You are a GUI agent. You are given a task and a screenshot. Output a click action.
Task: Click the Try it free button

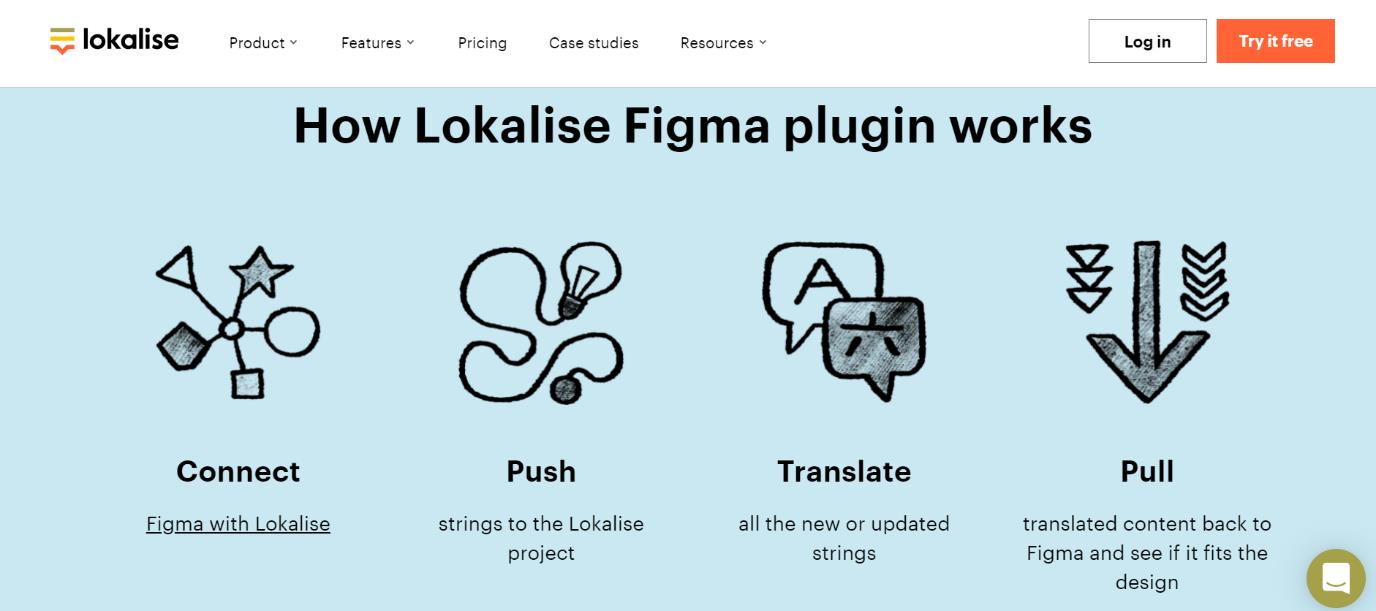click(x=1275, y=41)
